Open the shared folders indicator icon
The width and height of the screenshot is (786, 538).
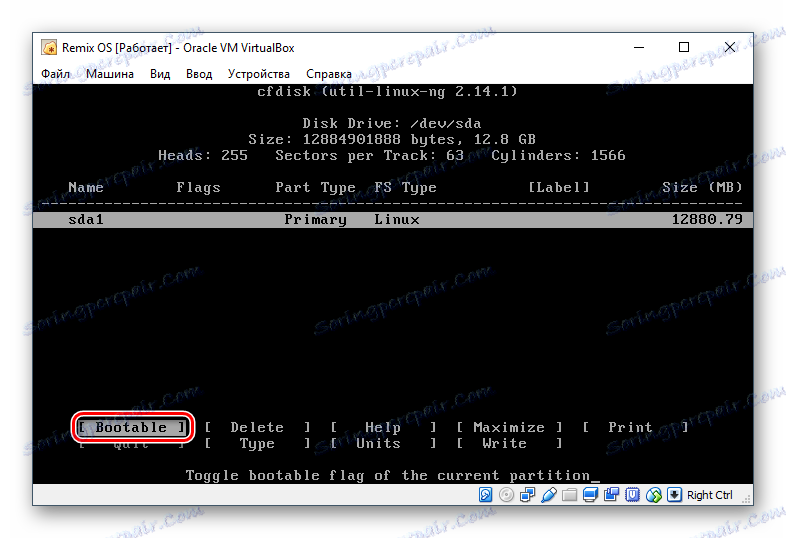coord(569,495)
